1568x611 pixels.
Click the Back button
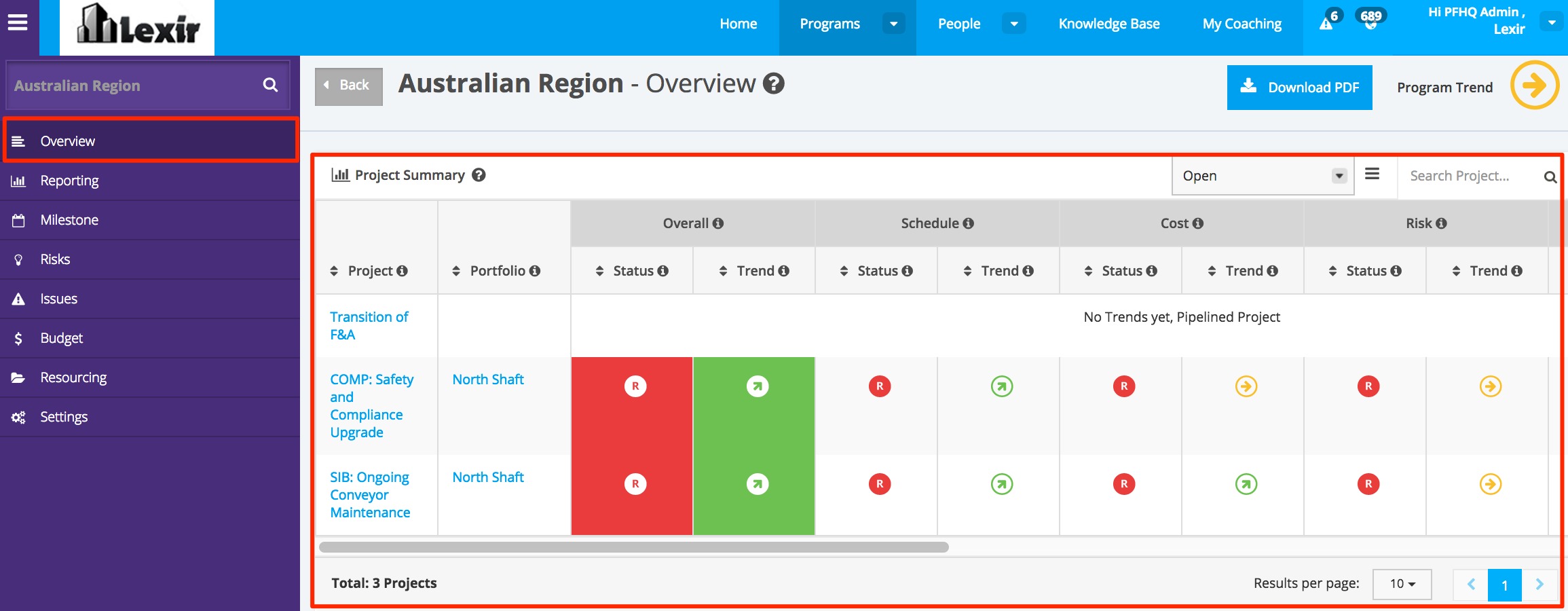pos(349,86)
